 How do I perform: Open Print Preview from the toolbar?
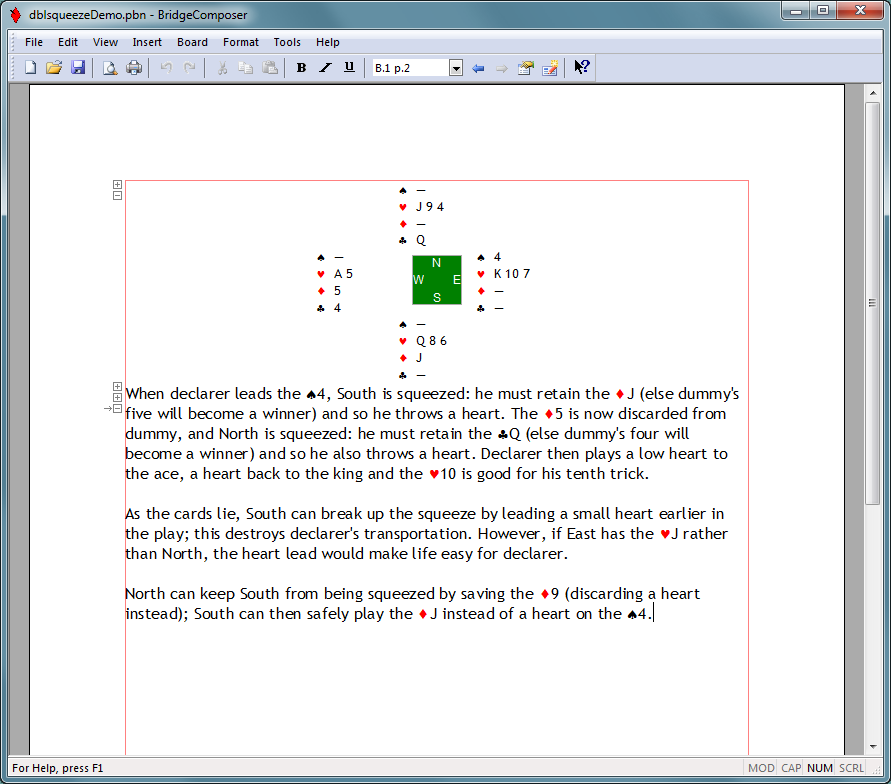[x=110, y=68]
